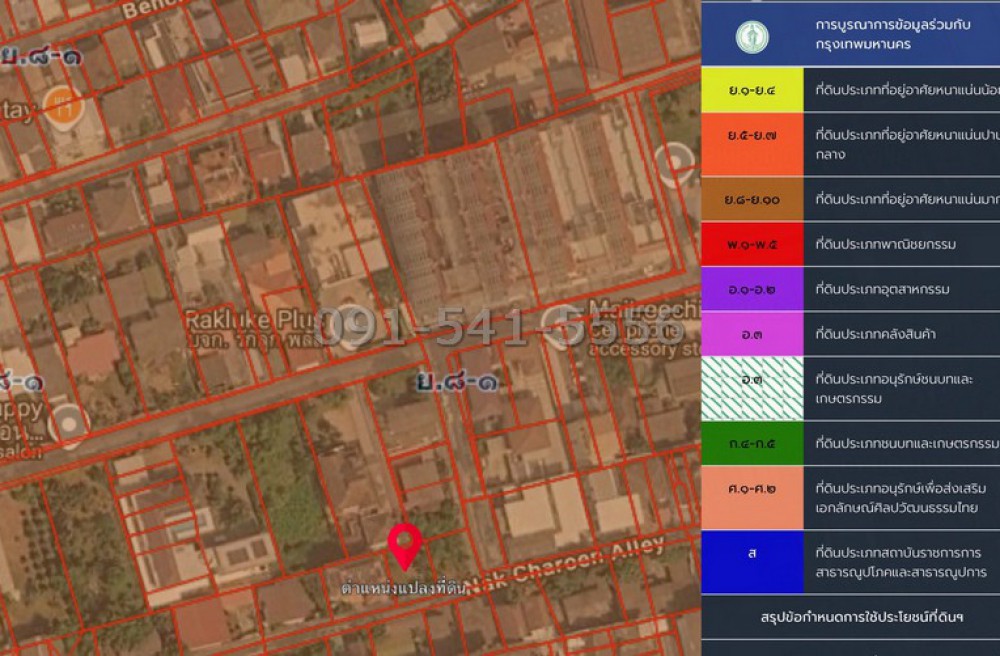Viewport: 1000px width, 656px height.
Task: Click the blue ส government zone swatch
Action: tap(752, 561)
